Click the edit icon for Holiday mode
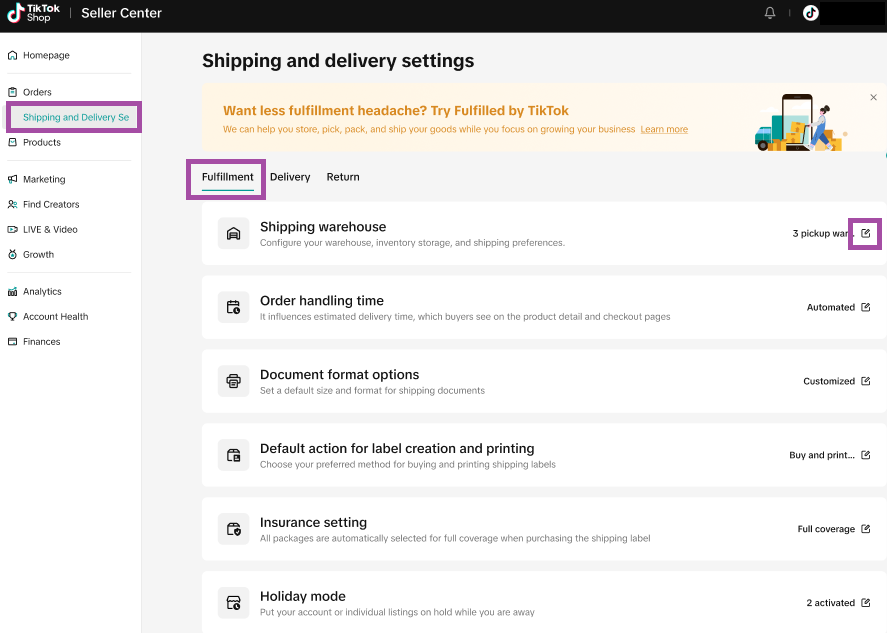The width and height of the screenshot is (887, 633). coord(865,603)
